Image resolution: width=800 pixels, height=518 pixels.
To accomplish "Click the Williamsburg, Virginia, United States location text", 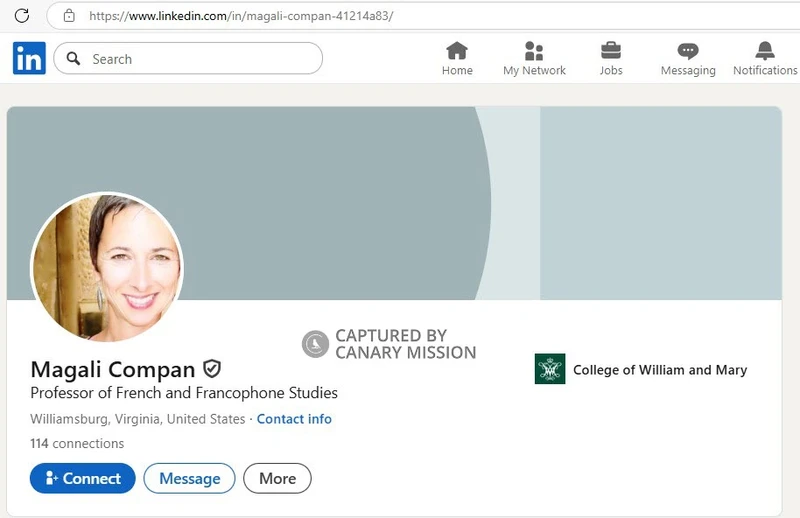I will pos(138,419).
